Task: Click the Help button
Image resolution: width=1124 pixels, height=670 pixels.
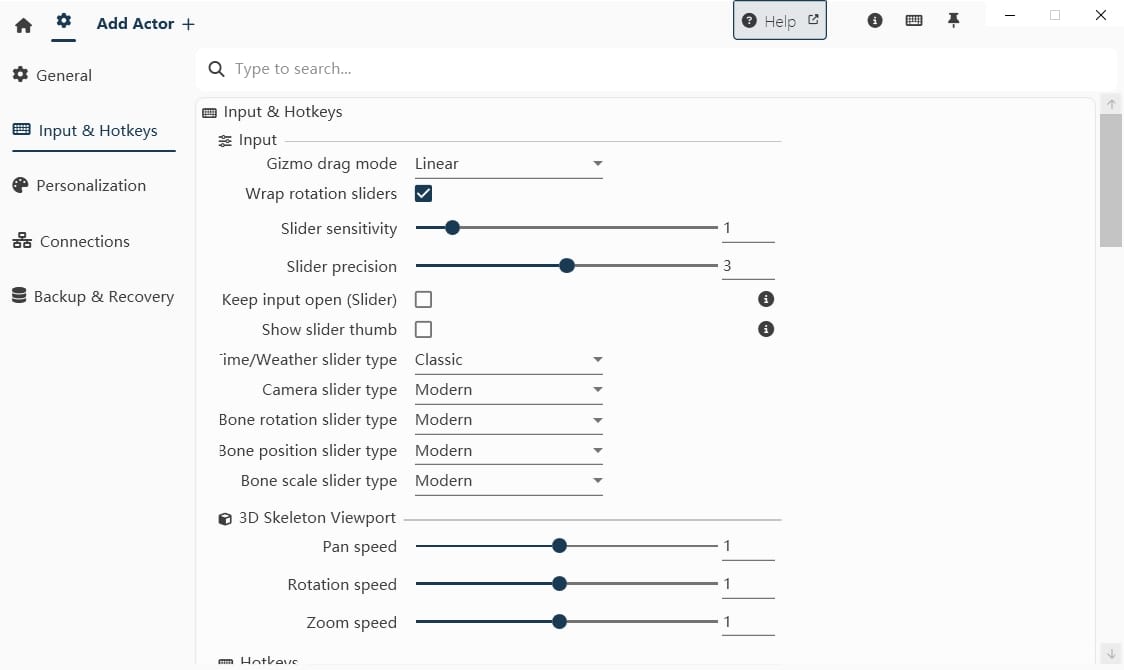Action: pos(780,21)
